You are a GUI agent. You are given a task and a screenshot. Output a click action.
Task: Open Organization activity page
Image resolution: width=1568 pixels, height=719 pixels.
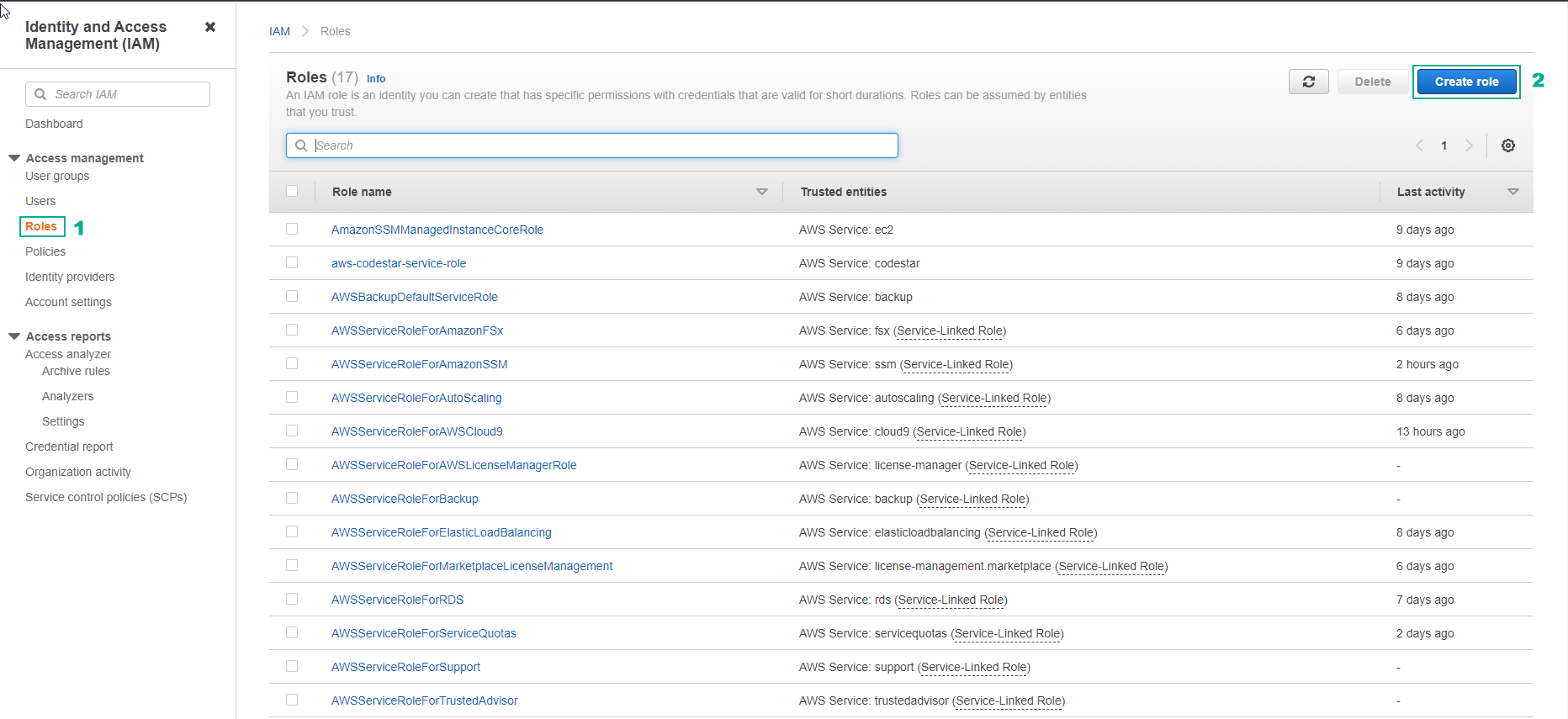pos(78,472)
